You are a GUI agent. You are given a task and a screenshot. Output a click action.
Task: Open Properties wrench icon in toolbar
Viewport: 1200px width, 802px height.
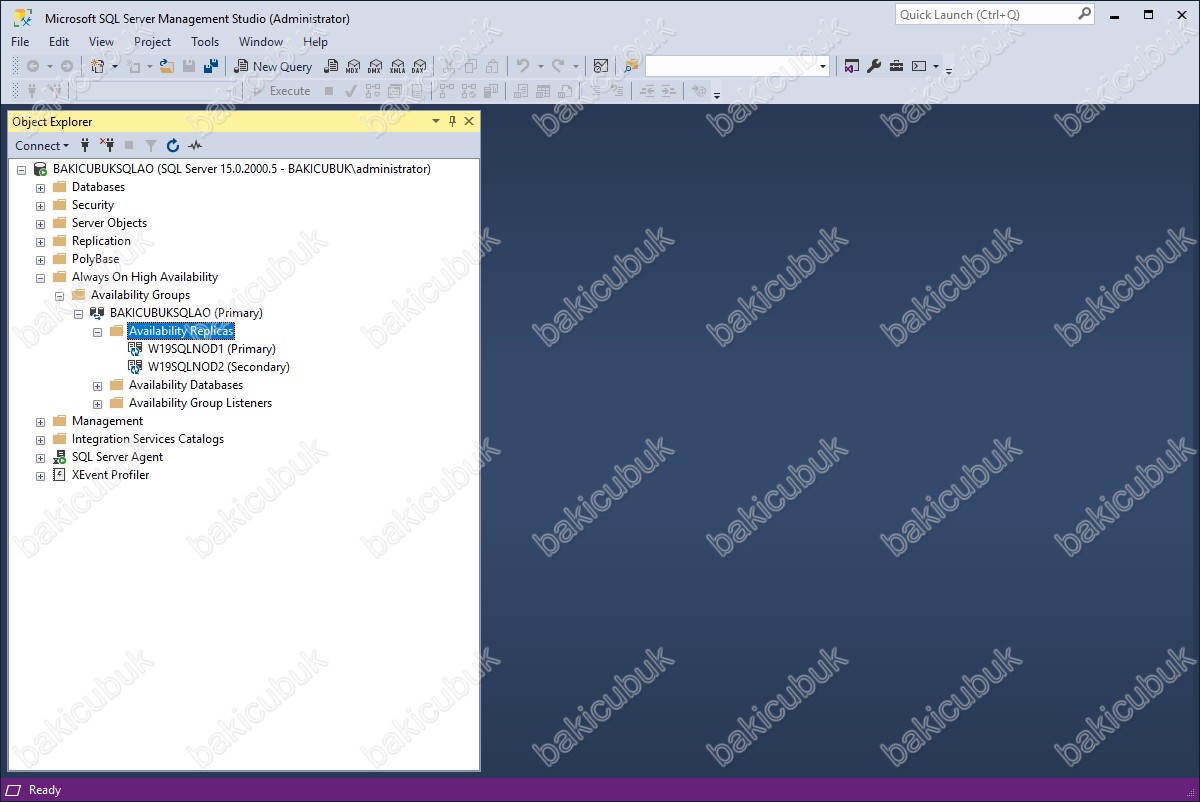coord(873,66)
